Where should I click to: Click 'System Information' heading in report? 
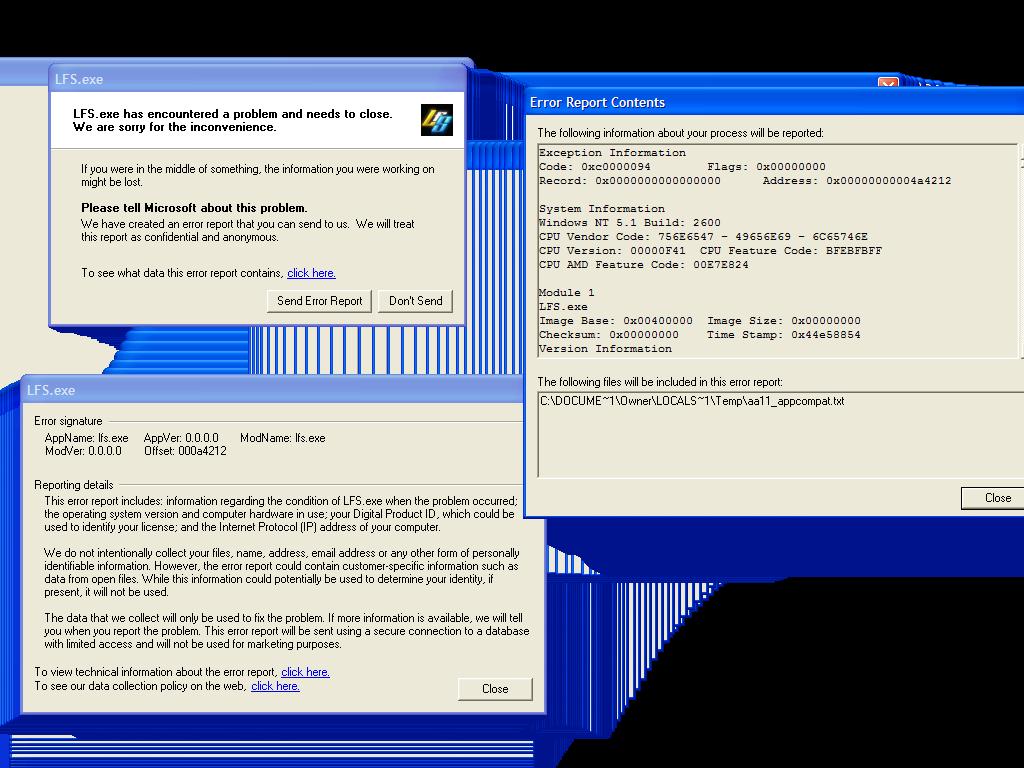pyautogui.click(x=602, y=209)
